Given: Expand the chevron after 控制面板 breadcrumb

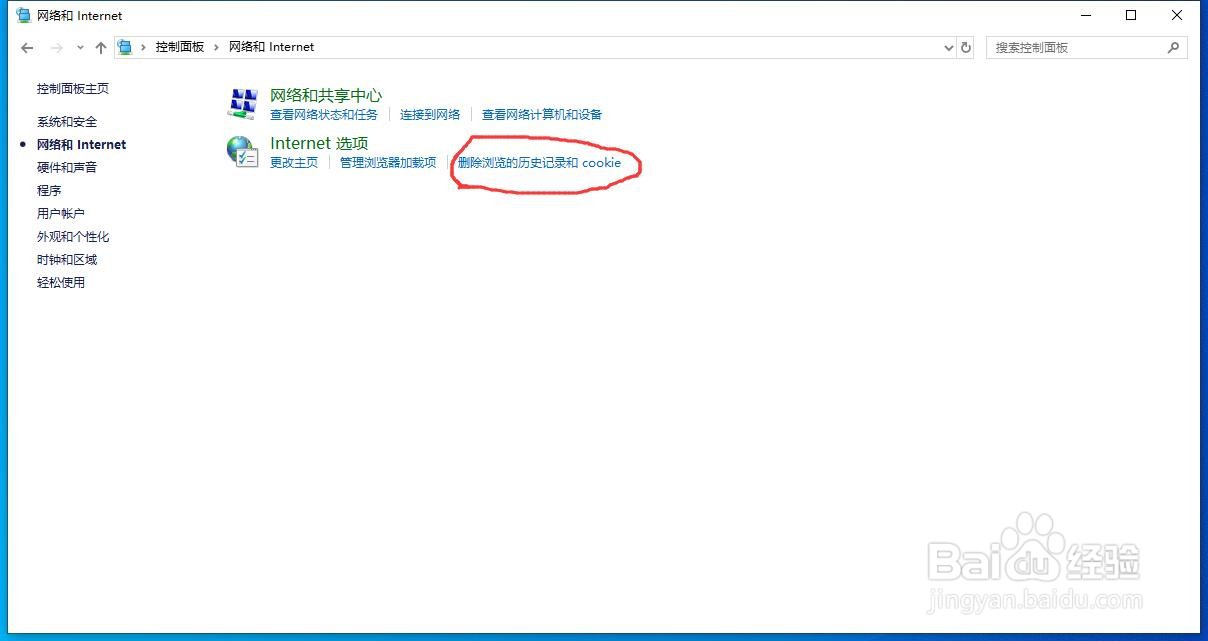Looking at the screenshot, I should (x=216, y=47).
